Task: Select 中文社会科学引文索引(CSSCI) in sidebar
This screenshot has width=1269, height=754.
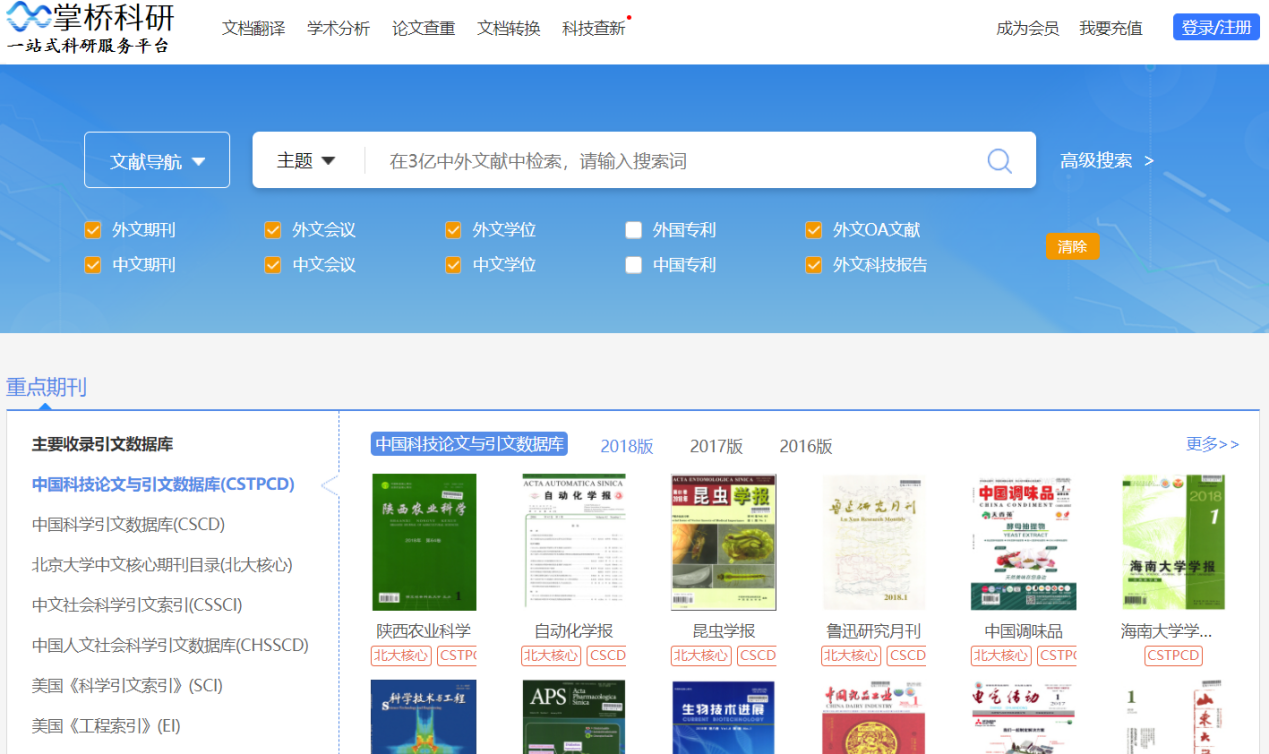Action: click(x=137, y=605)
